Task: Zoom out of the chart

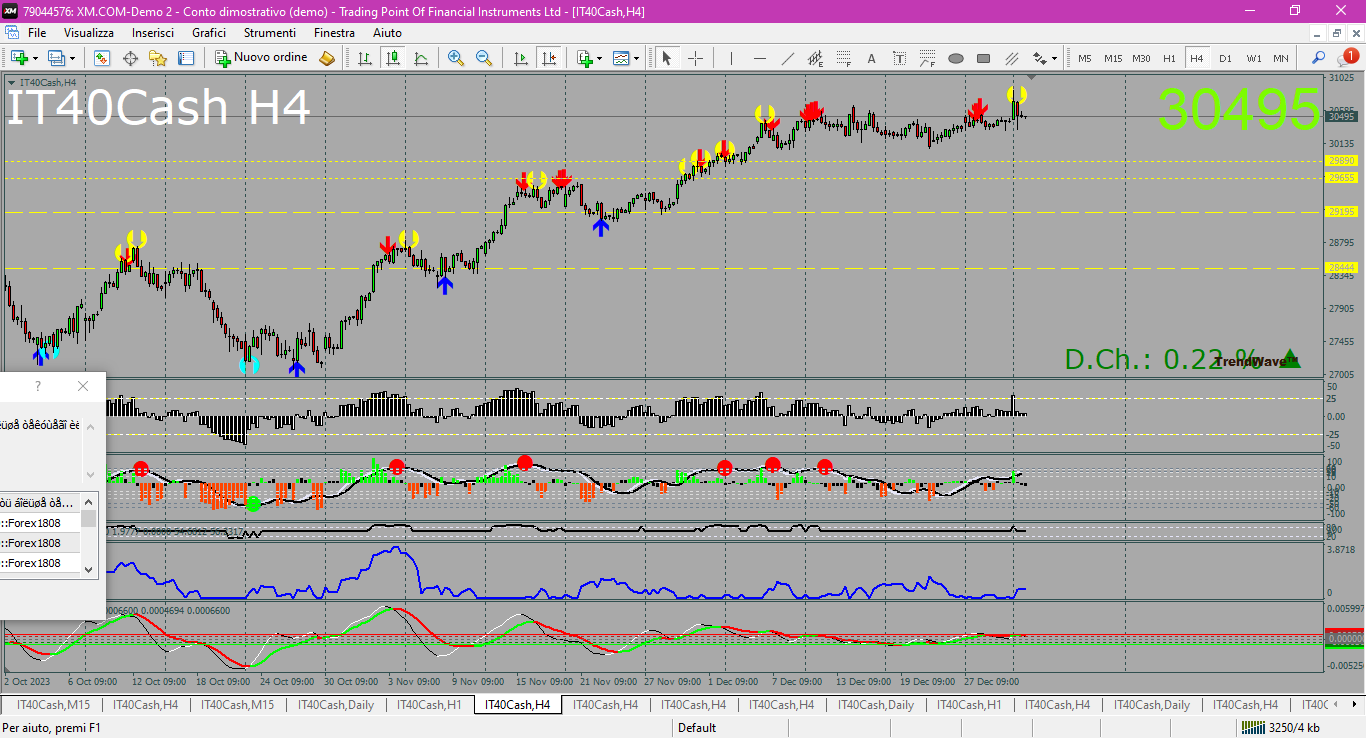Action: coord(484,58)
